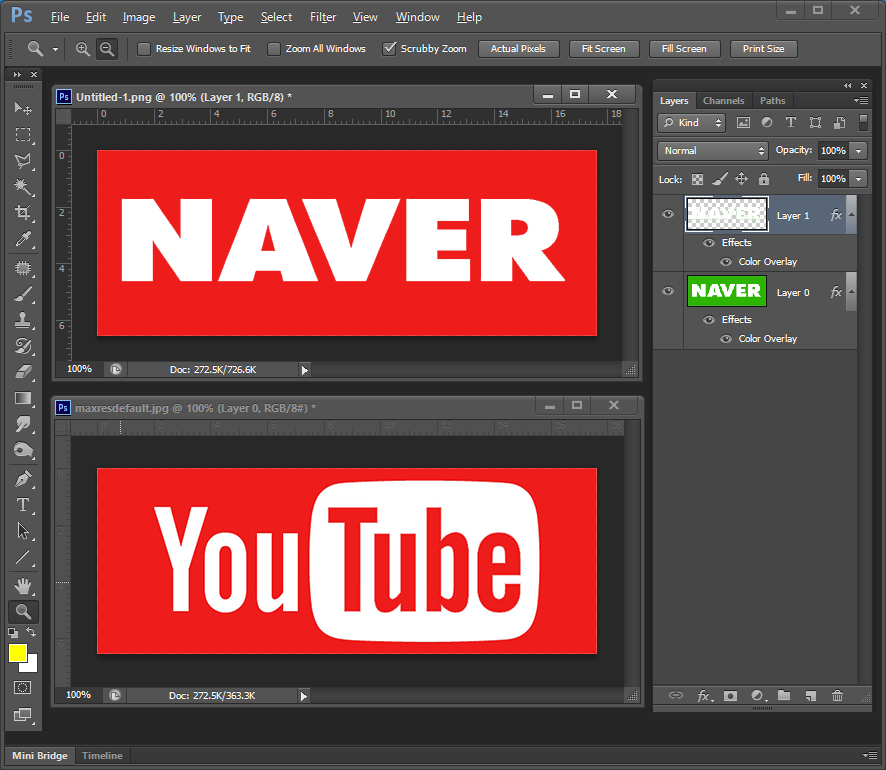Select the Clone Stamp tool
The image size is (886, 770).
23,320
